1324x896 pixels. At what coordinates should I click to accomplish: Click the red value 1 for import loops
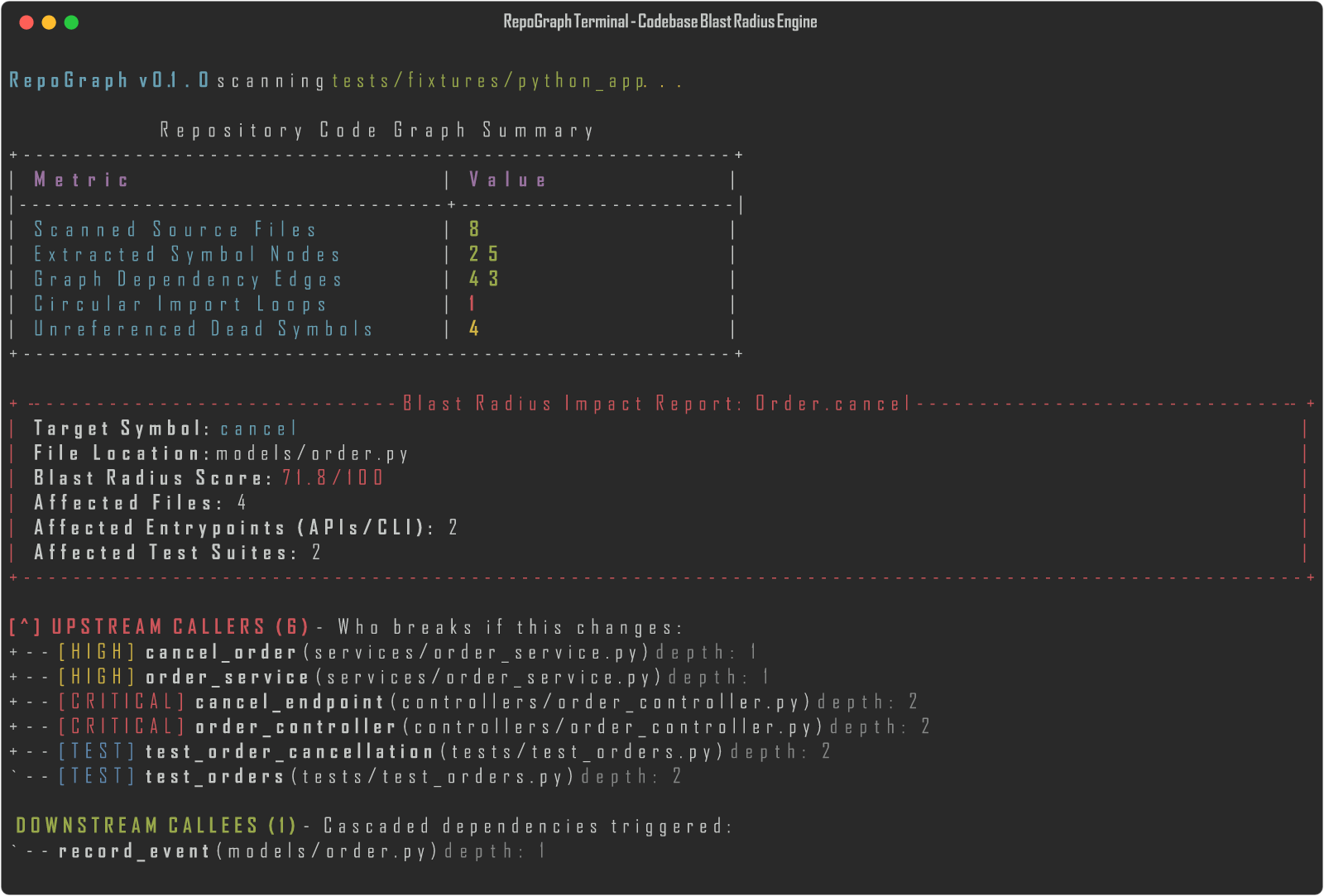(x=472, y=304)
